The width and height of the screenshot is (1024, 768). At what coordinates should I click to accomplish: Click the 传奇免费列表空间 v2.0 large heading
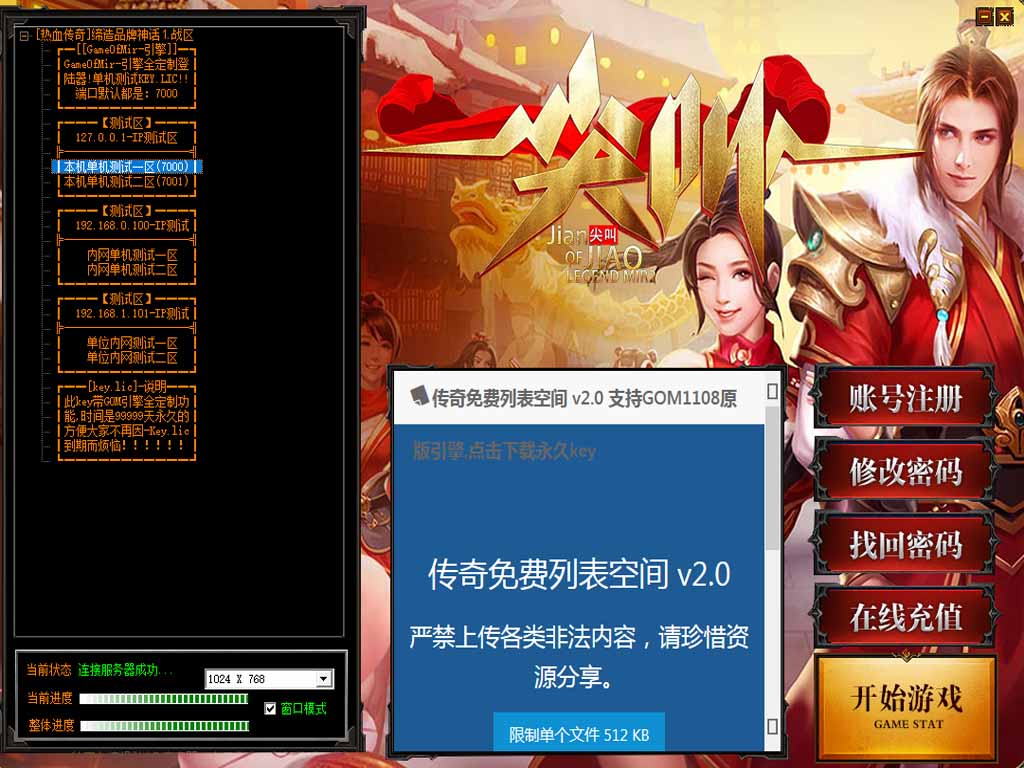(x=579, y=574)
